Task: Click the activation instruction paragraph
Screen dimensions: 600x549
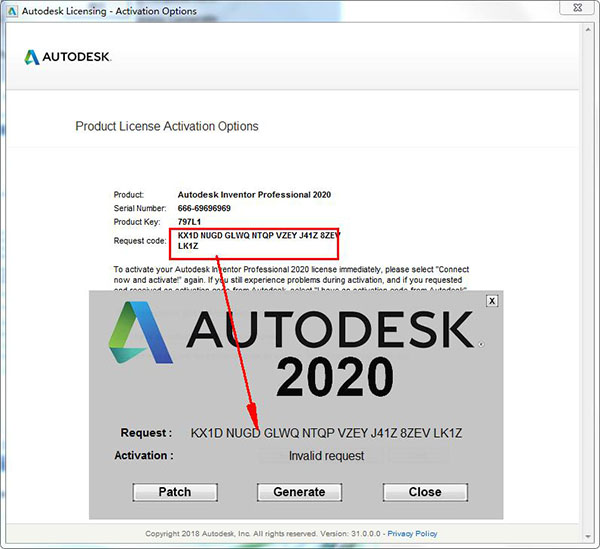Action: click(290, 275)
